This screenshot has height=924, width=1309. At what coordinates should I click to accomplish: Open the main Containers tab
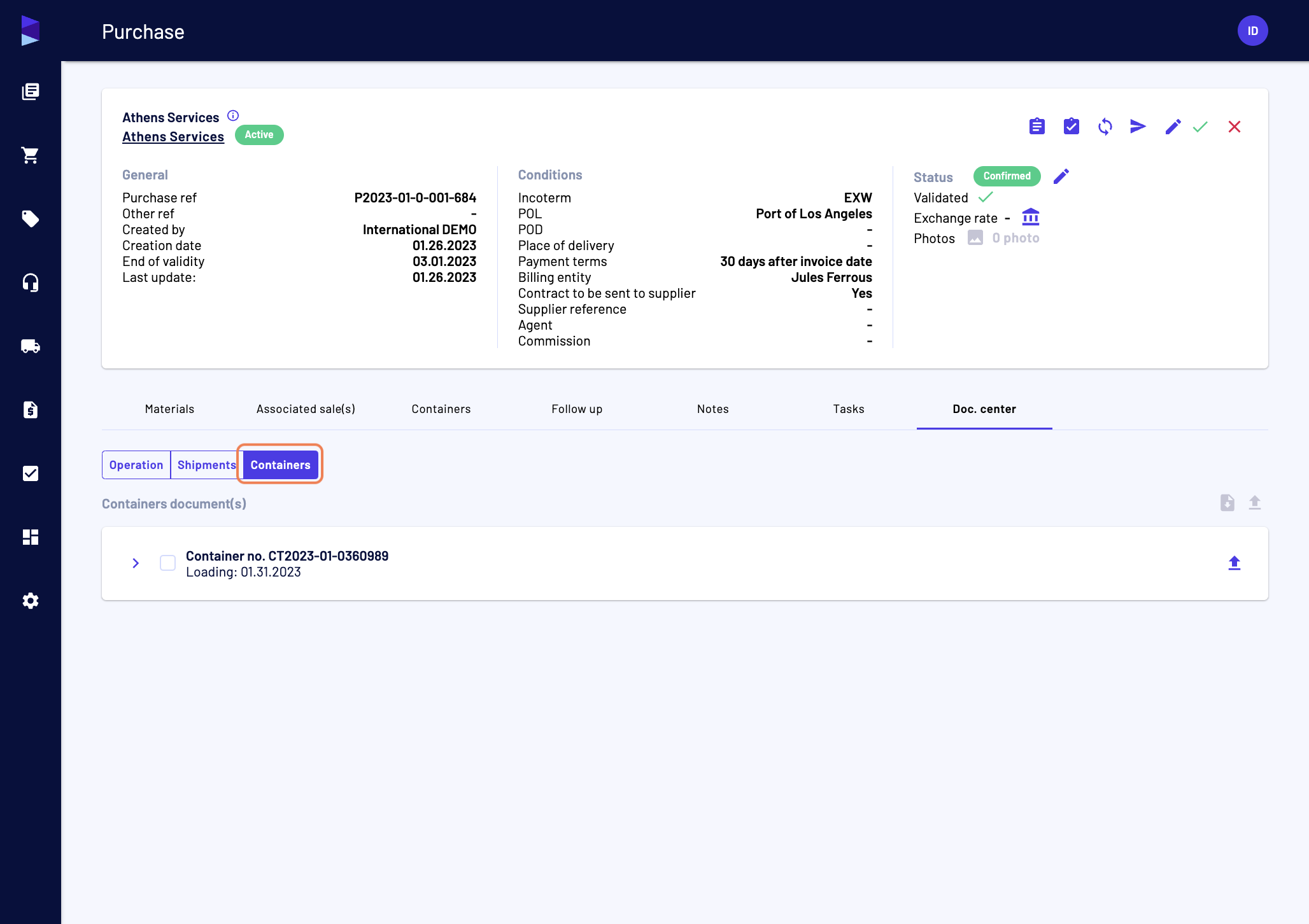[441, 409]
